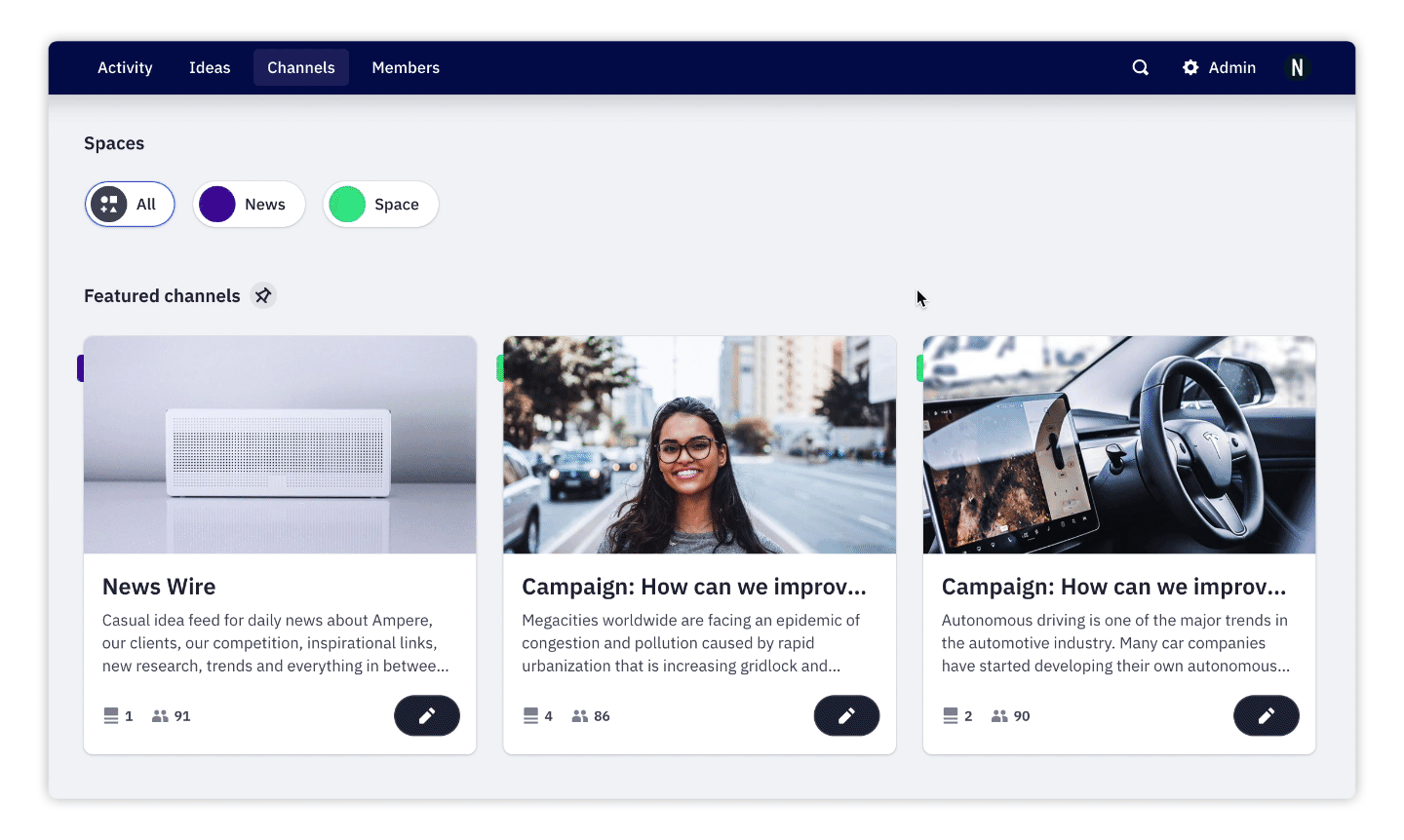Click the green Space color circle
The image size is (1404, 840).
pyautogui.click(x=347, y=205)
